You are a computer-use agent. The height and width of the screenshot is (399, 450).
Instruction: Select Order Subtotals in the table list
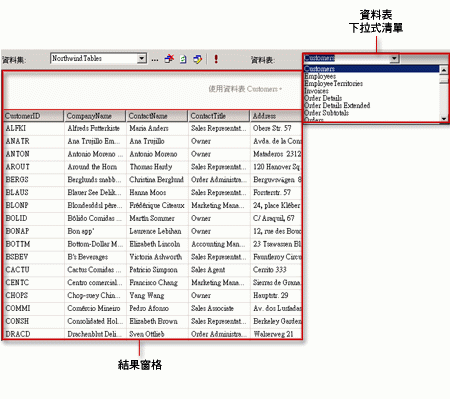coord(371,113)
